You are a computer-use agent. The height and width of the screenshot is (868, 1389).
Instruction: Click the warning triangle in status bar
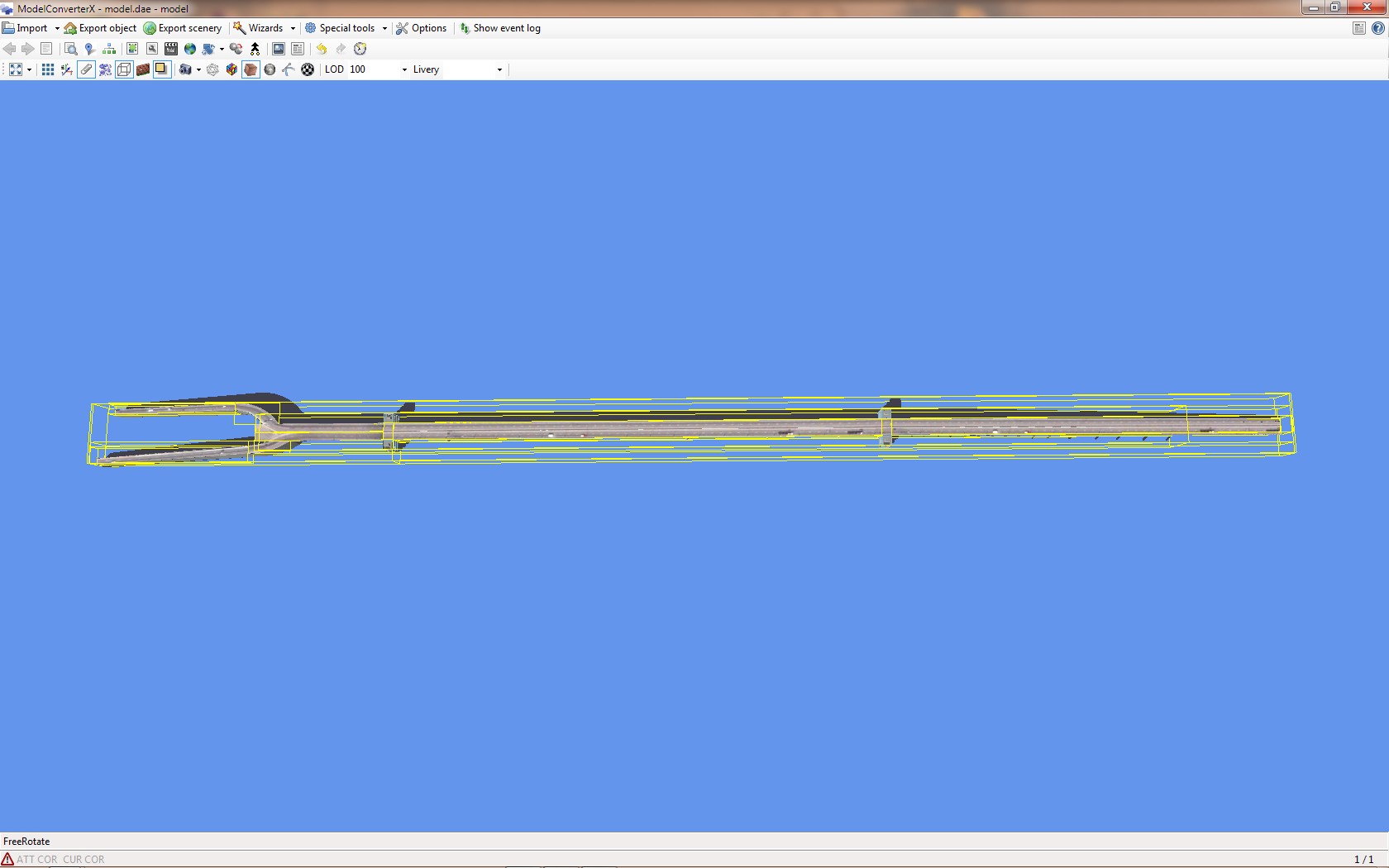(x=7, y=859)
